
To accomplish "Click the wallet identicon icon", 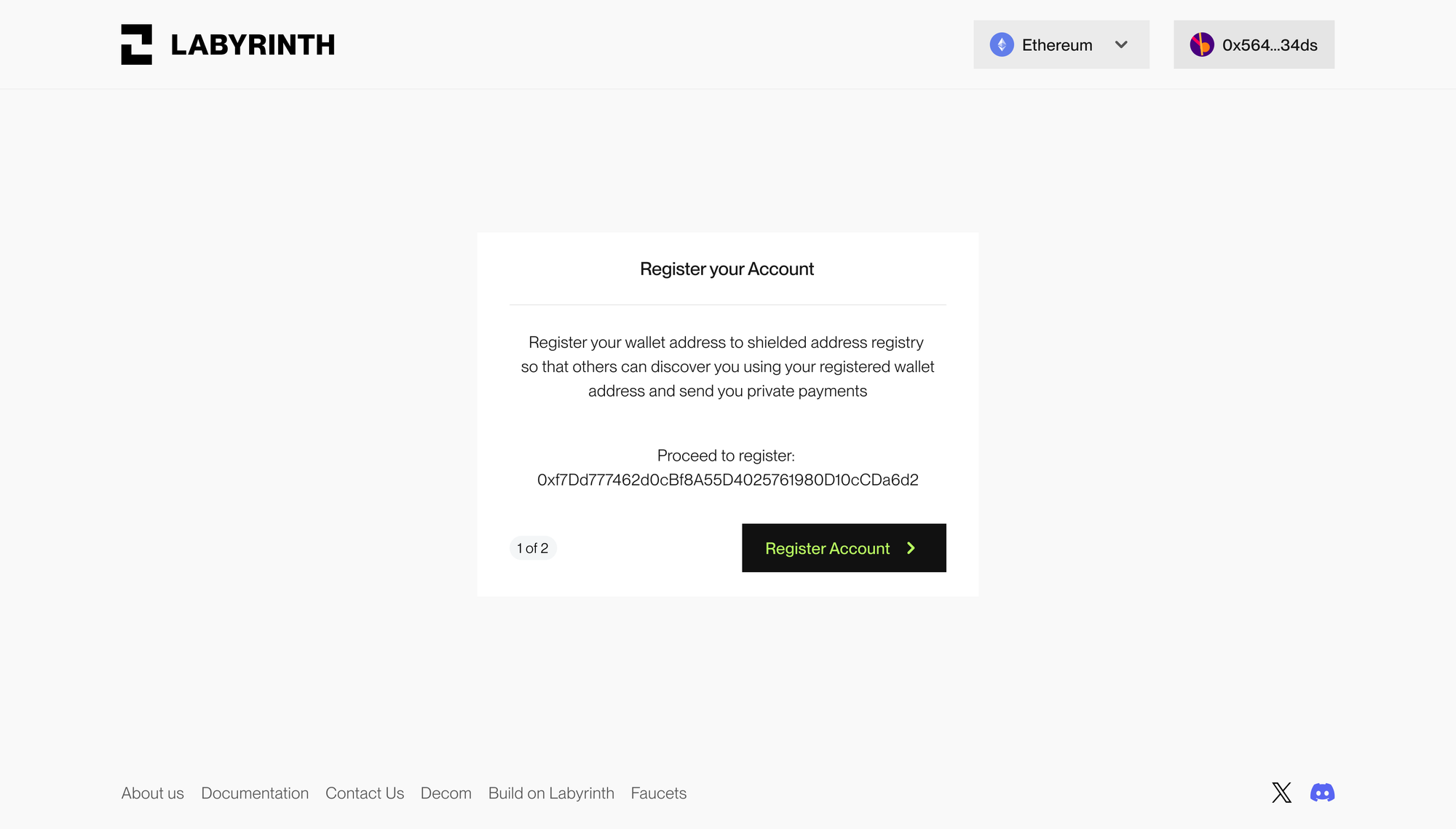I will tap(1201, 44).
